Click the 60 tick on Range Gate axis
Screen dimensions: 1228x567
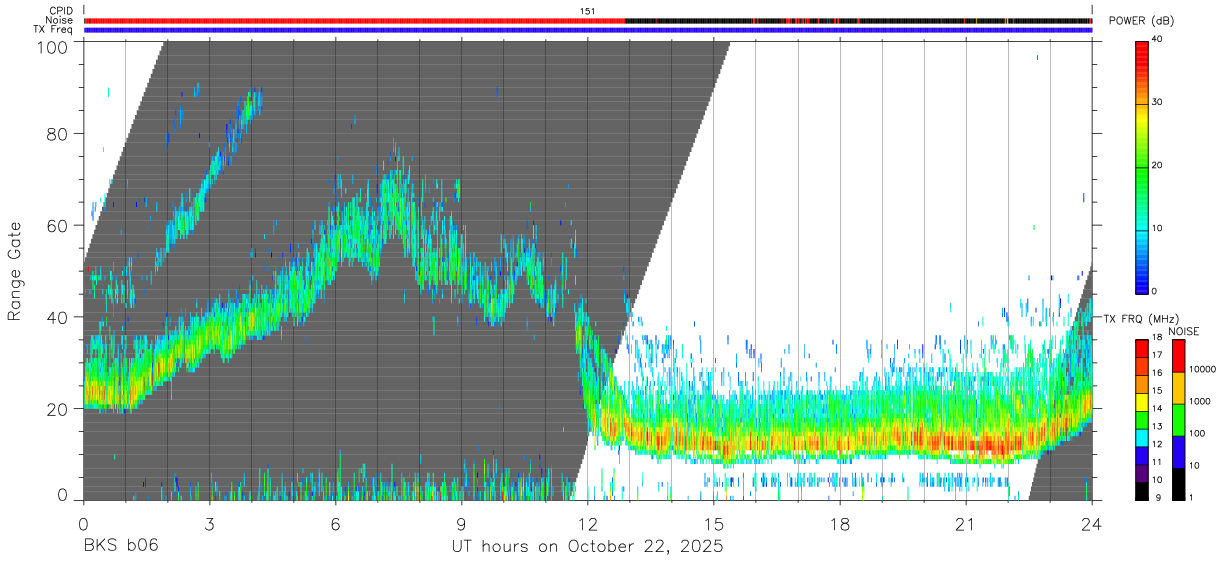pyautogui.click(x=59, y=225)
